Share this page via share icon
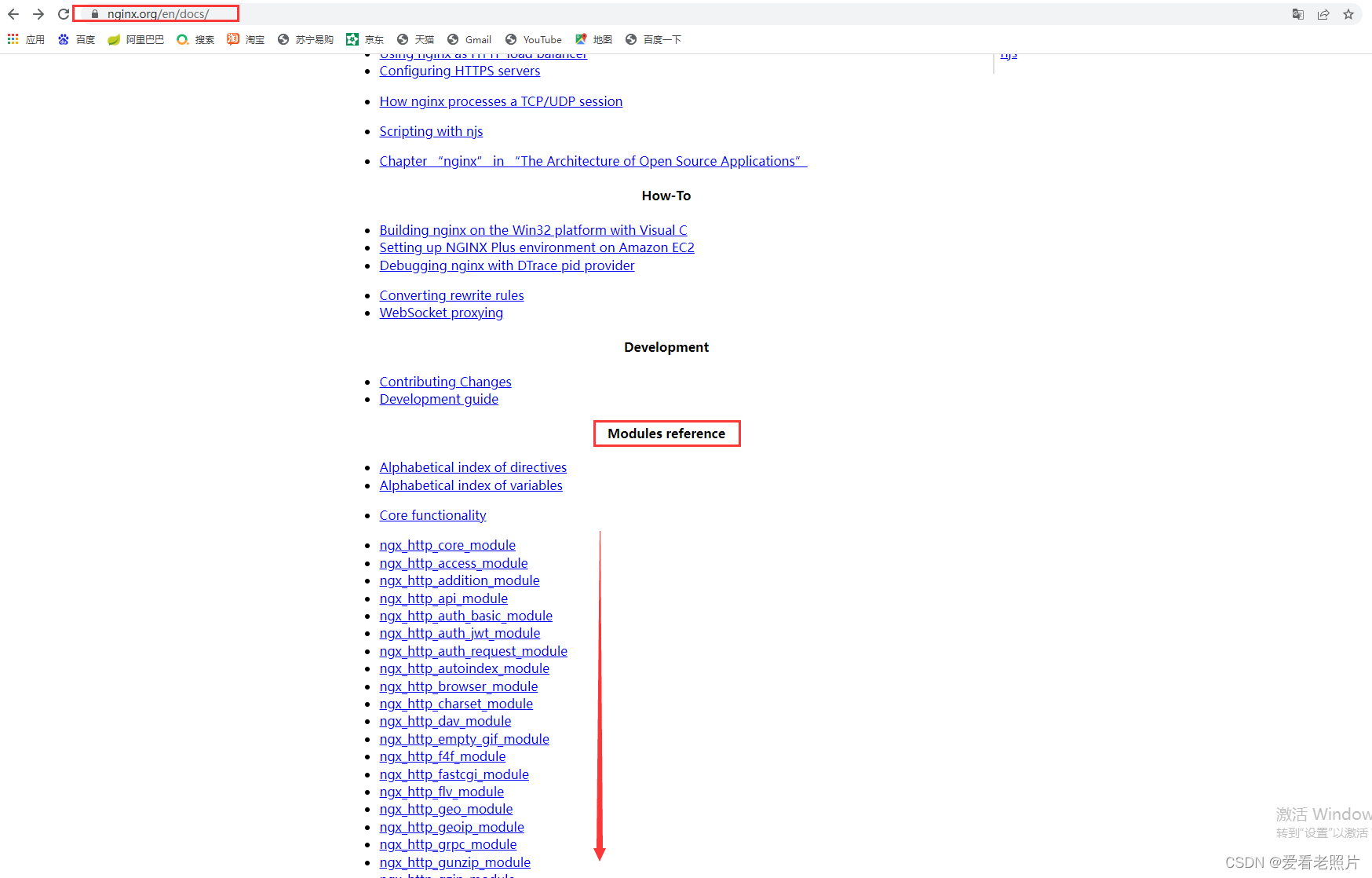Viewport: 1372px width, 878px height. tap(1323, 14)
